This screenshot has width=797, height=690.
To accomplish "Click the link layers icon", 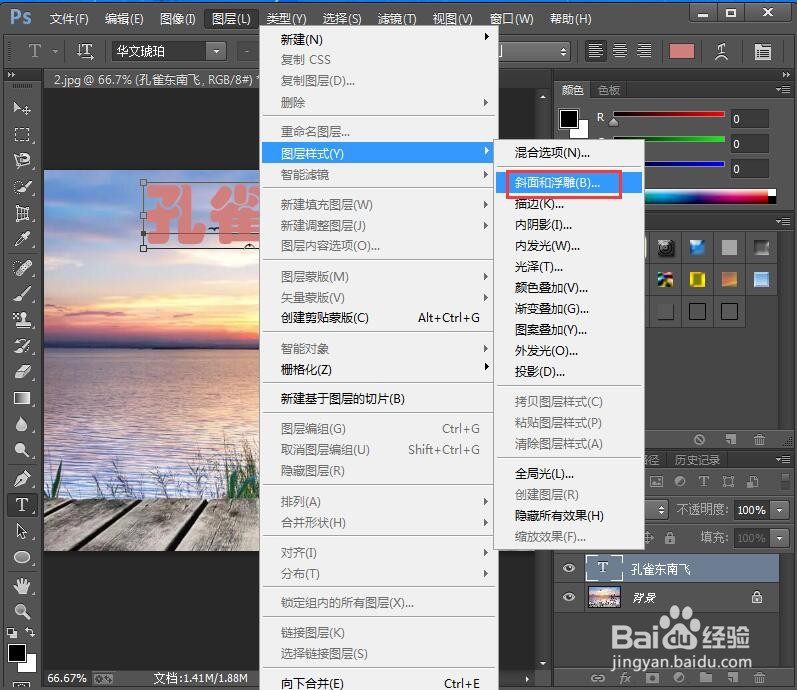I will 598,677.
